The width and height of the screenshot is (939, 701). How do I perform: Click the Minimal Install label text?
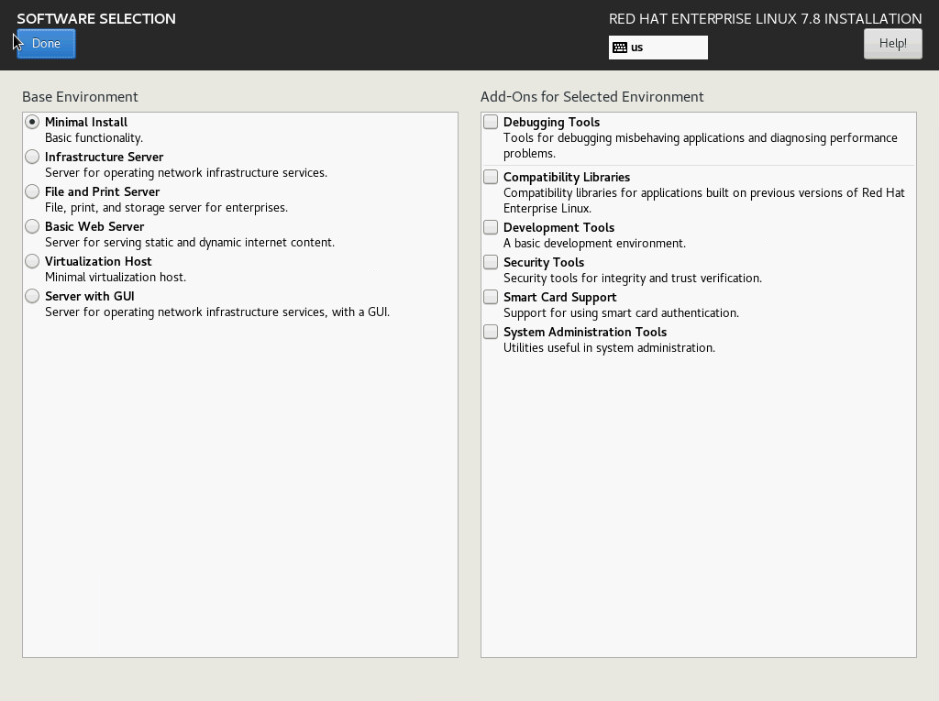(86, 122)
